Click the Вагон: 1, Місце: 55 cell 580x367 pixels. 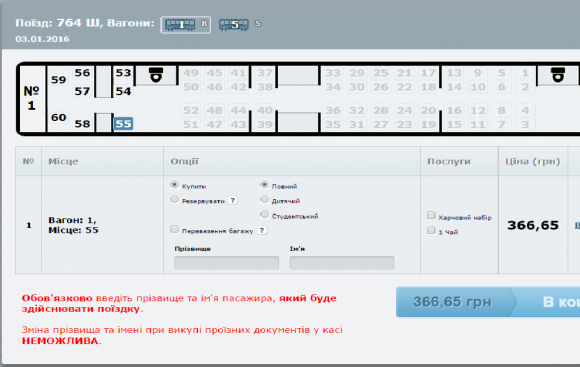(102, 225)
